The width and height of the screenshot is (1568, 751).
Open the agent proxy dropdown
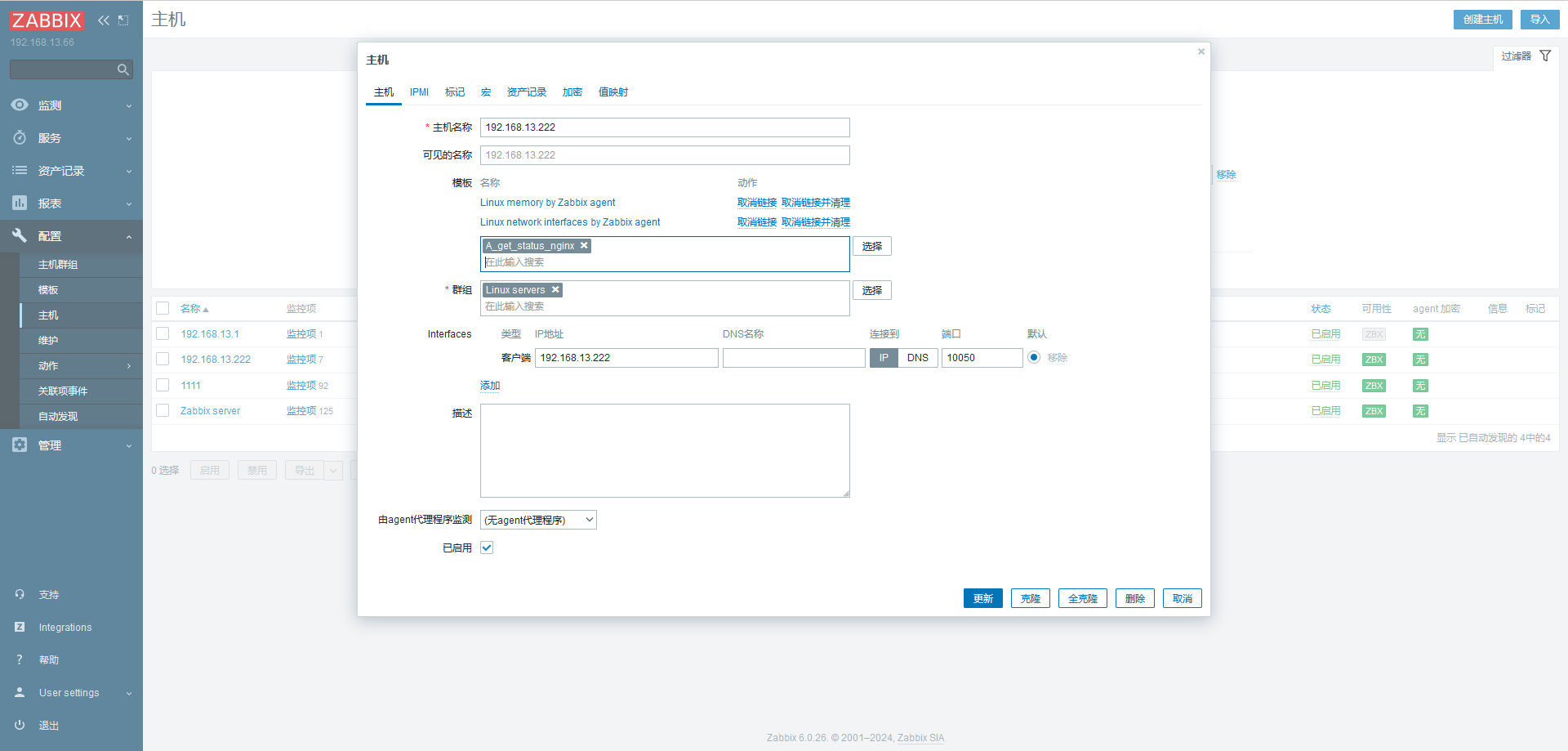(538, 520)
